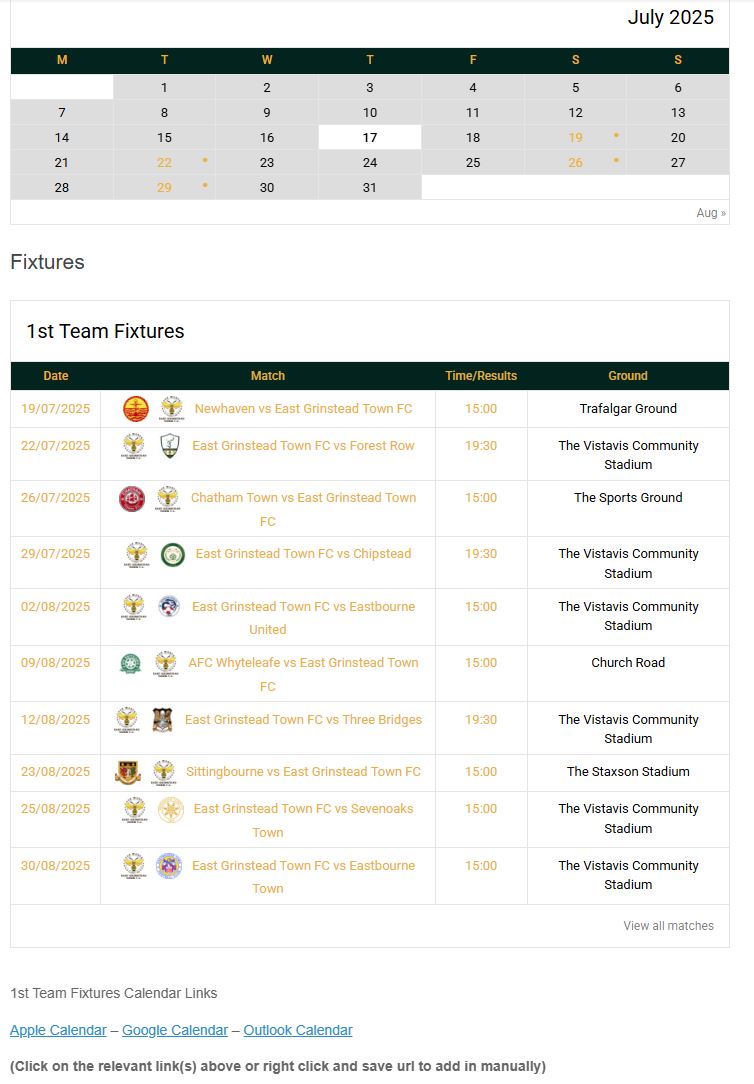The image size is (754, 1084).
Task: Open the Google Calendar link
Action: point(175,1030)
